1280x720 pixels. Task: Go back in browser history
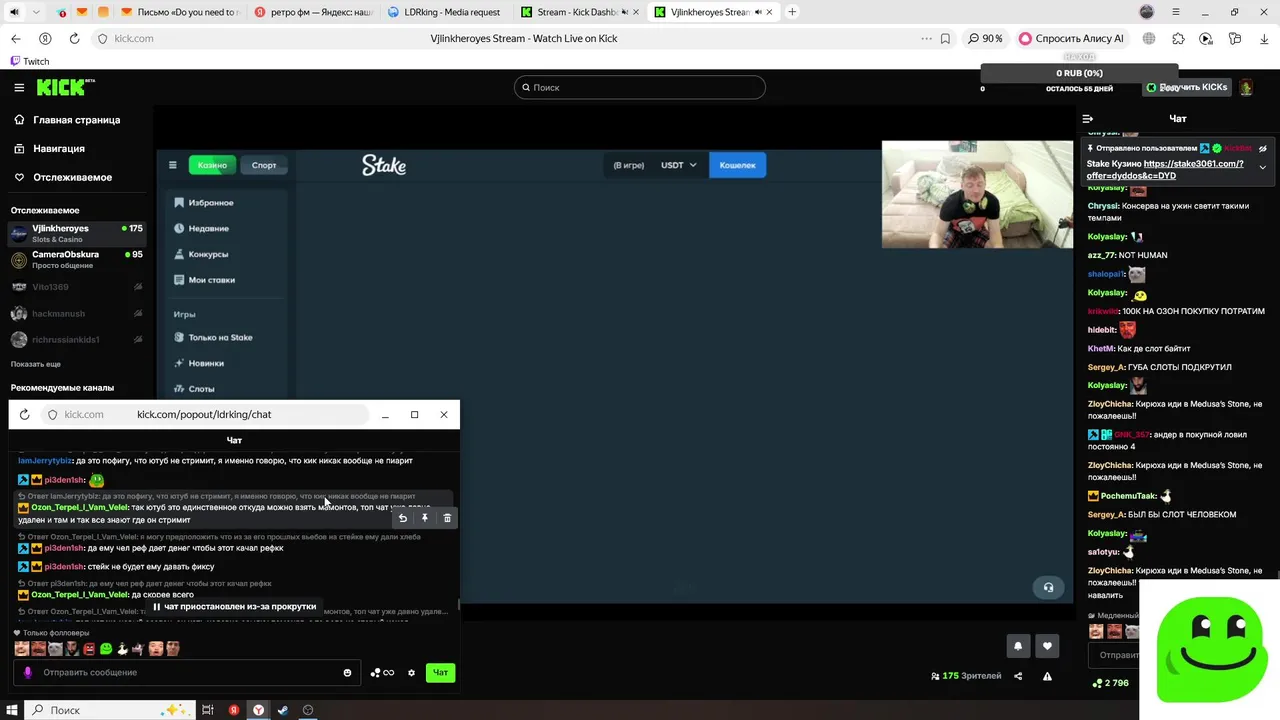(x=15, y=38)
